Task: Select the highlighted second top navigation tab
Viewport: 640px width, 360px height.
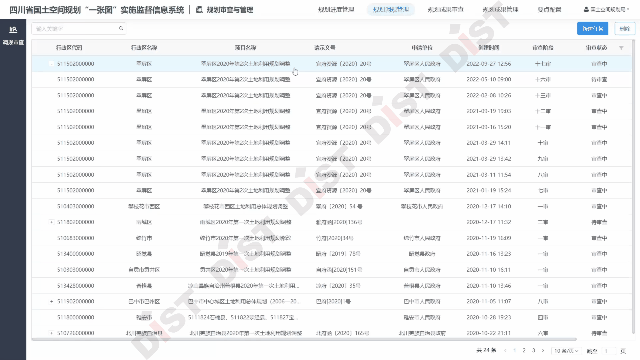Action: tap(391, 9)
